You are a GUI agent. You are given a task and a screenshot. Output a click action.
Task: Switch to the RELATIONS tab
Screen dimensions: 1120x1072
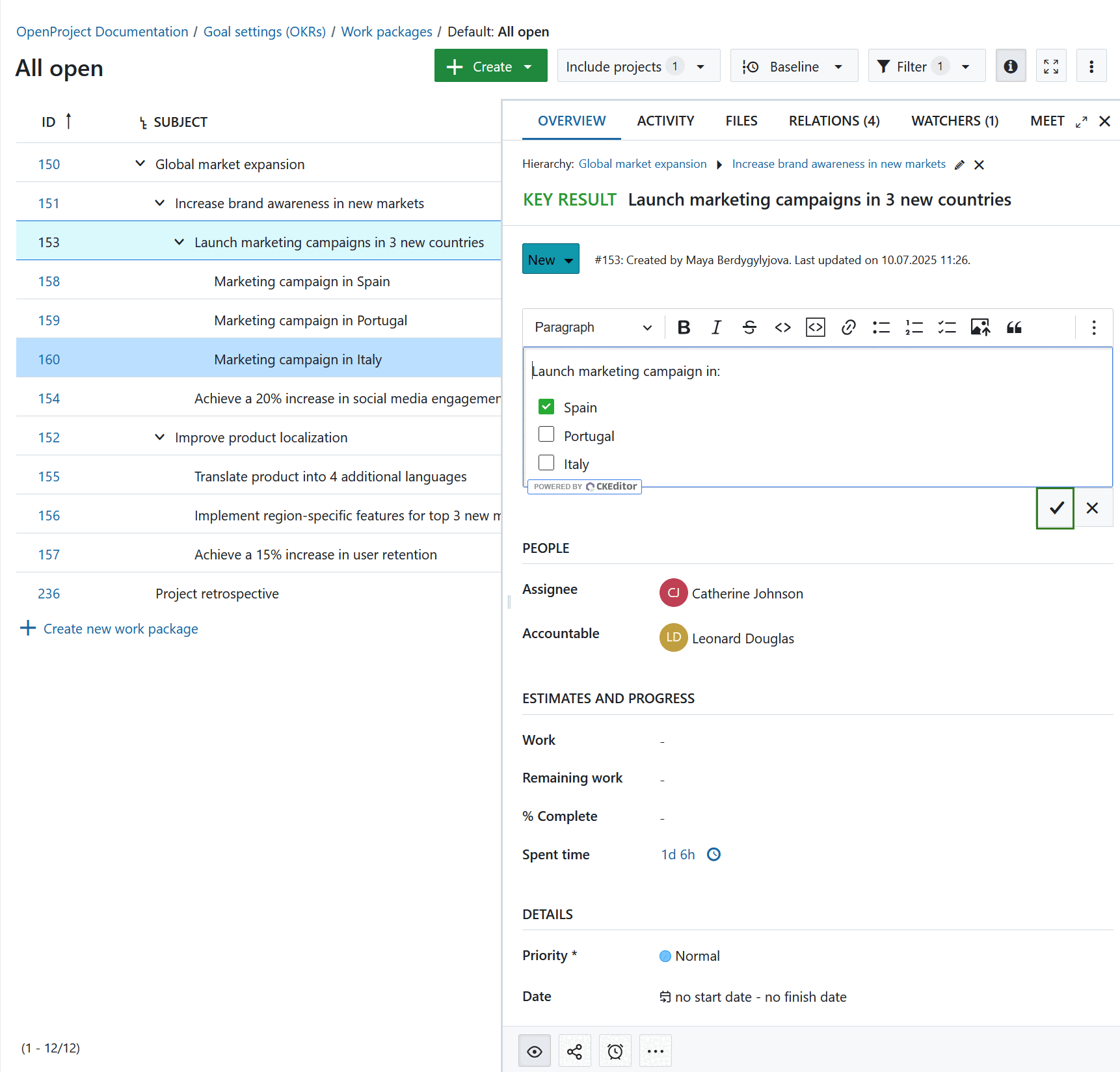coord(834,121)
